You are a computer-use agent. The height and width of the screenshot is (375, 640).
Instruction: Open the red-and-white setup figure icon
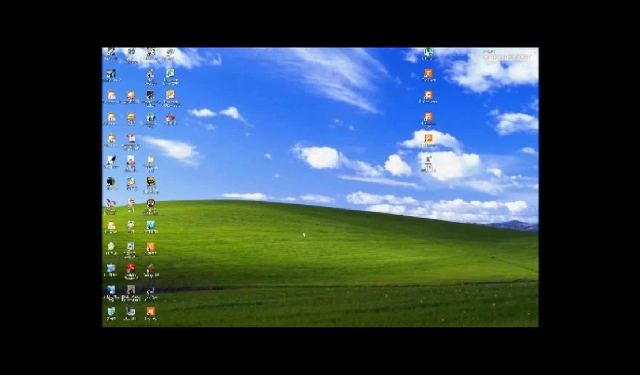[x=151, y=268]
